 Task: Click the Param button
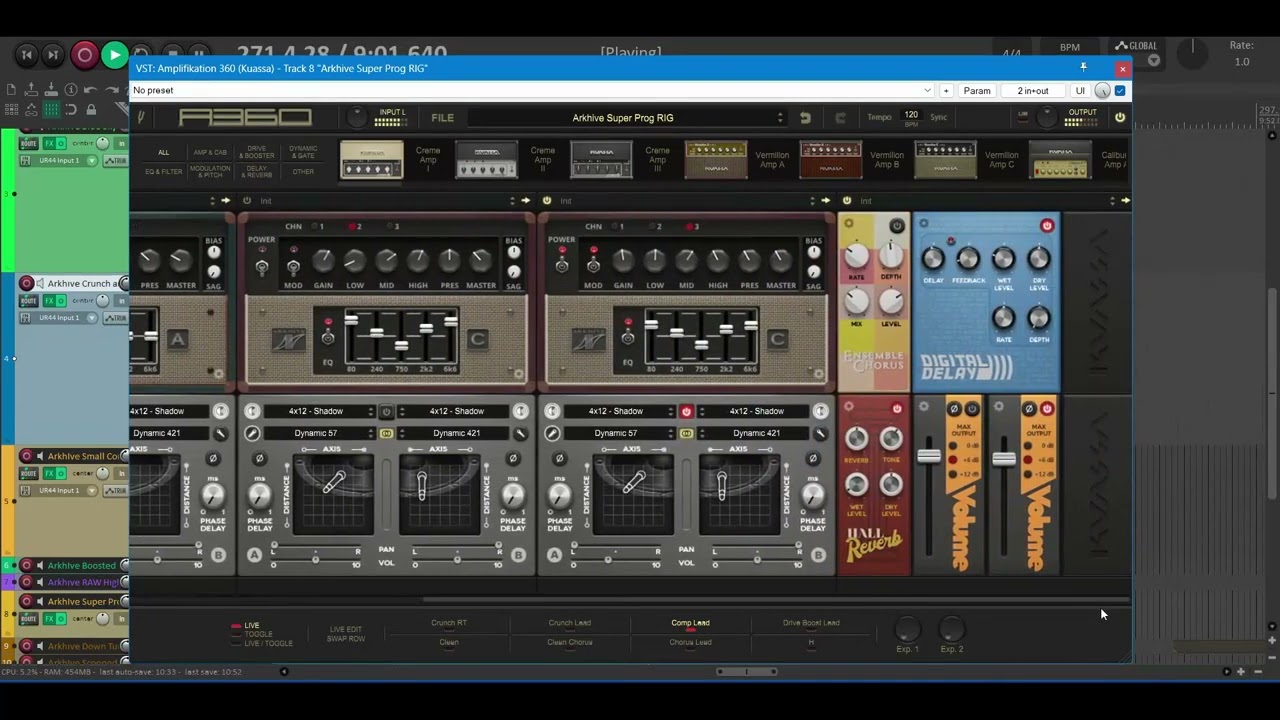976,90
